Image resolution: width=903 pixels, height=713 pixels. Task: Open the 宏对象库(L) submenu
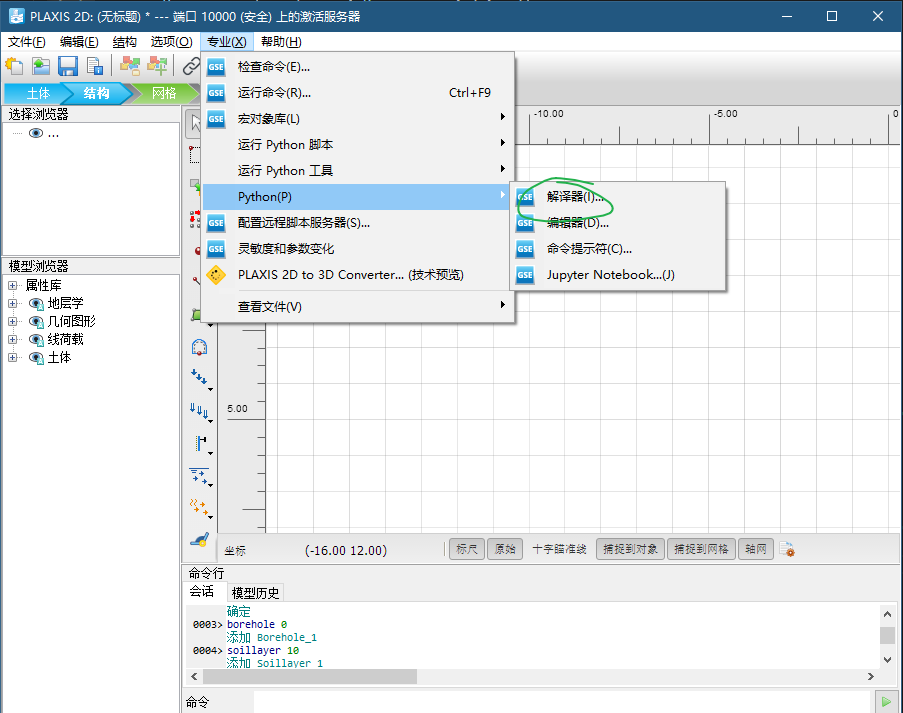point(358,119)
